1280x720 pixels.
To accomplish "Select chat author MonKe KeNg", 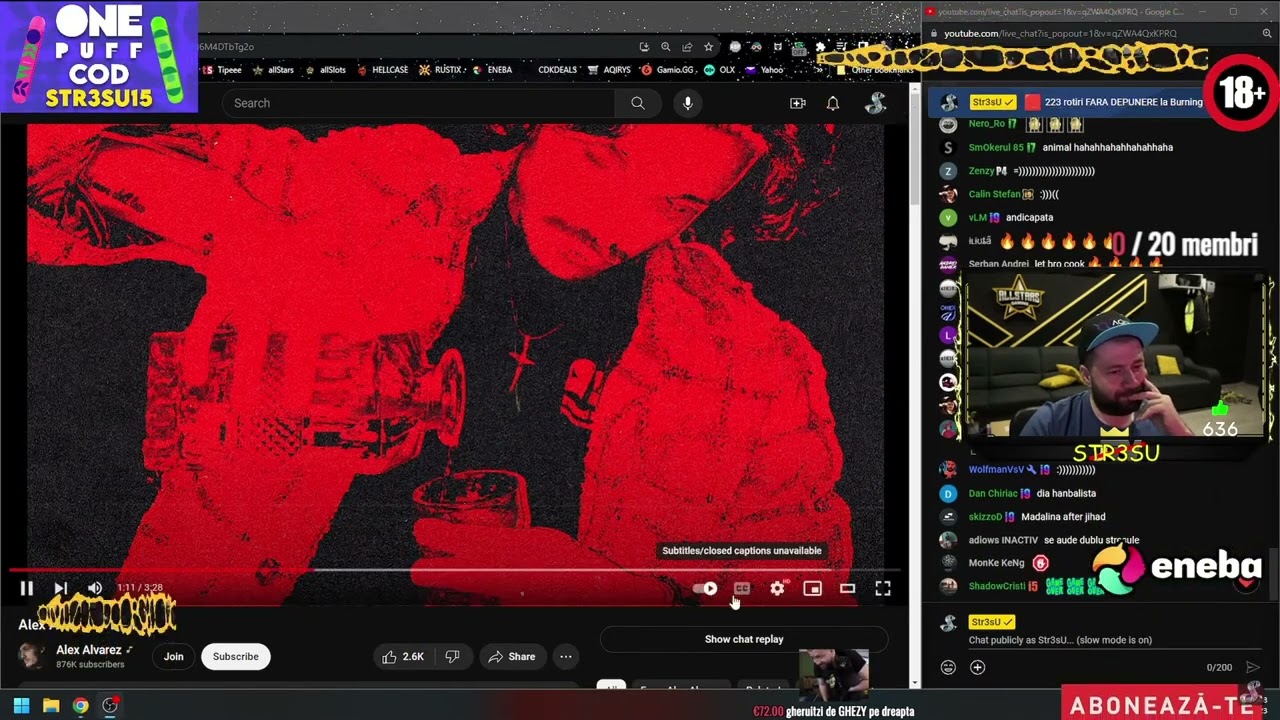I will tap(997, 563).
